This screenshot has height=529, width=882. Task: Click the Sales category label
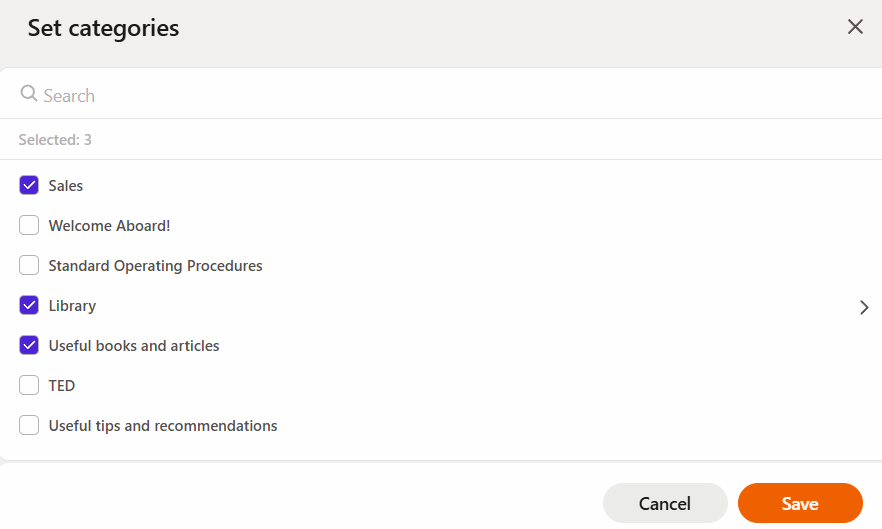[x=66, y=186]
